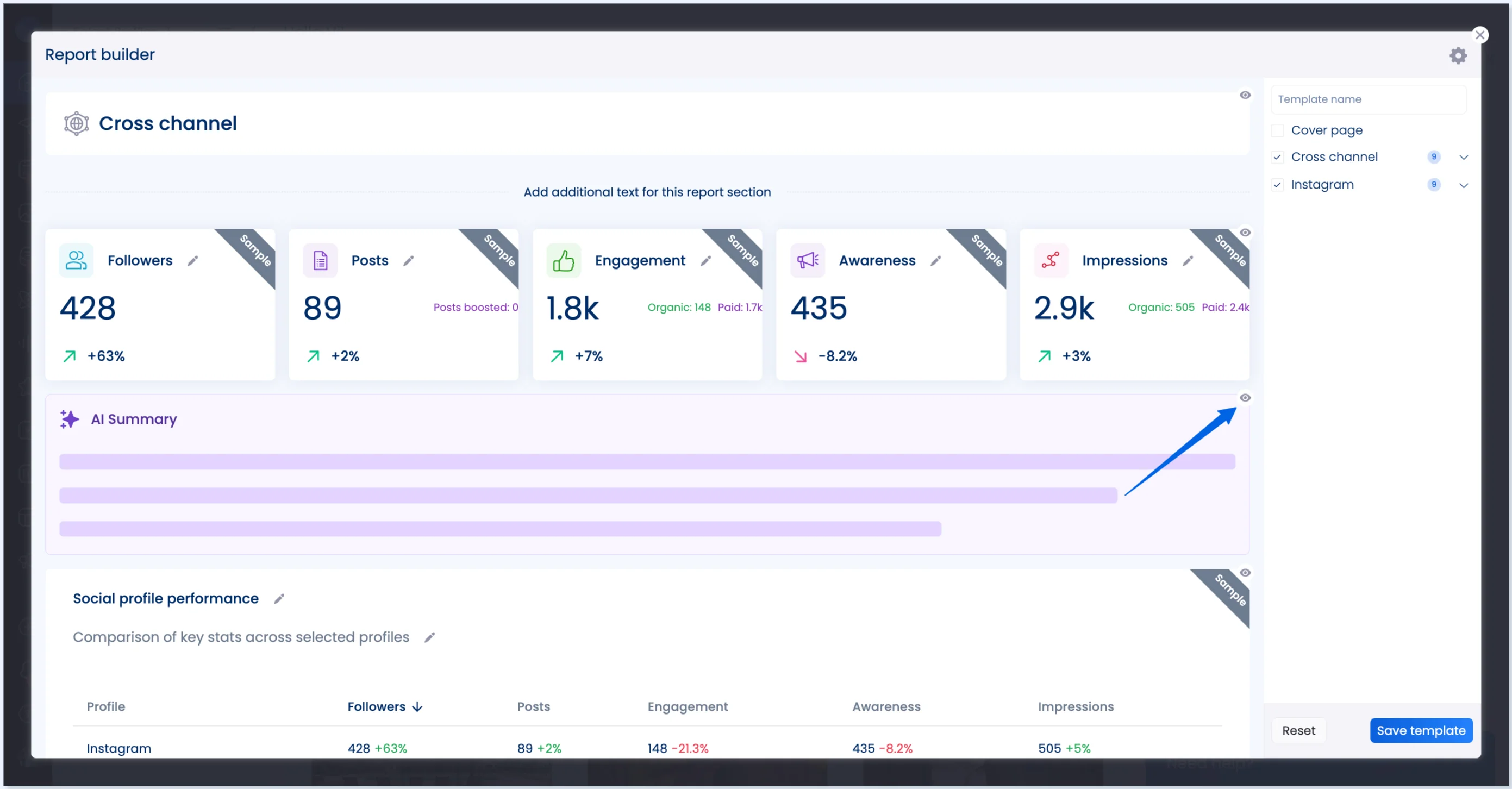Click the Cross channel globe icon
Viewport: 1512px width, 789px height.
[76, 124]
